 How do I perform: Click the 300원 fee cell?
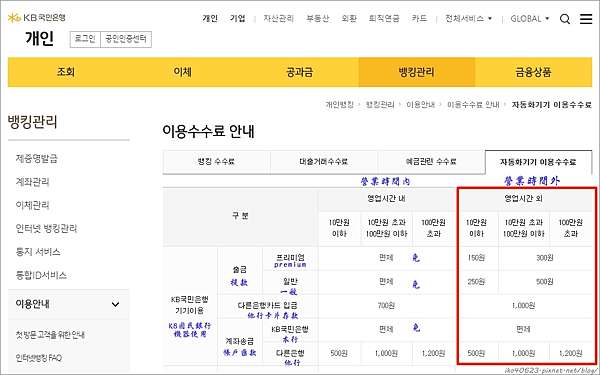coord(545,258)
